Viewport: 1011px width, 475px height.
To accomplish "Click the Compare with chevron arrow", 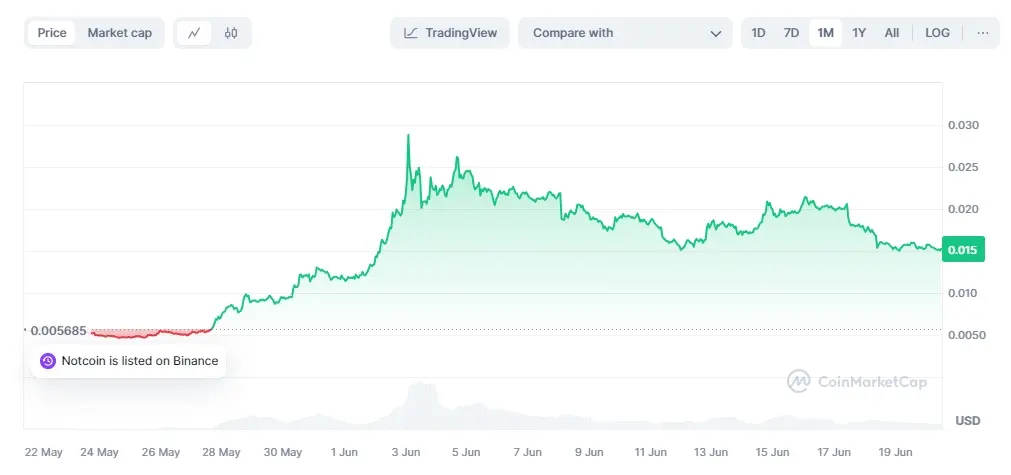I will (715, 33).
